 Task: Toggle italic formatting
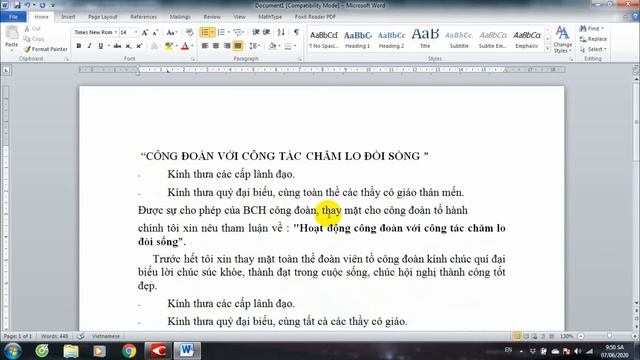pyautogui.click(x=89, y=46)
